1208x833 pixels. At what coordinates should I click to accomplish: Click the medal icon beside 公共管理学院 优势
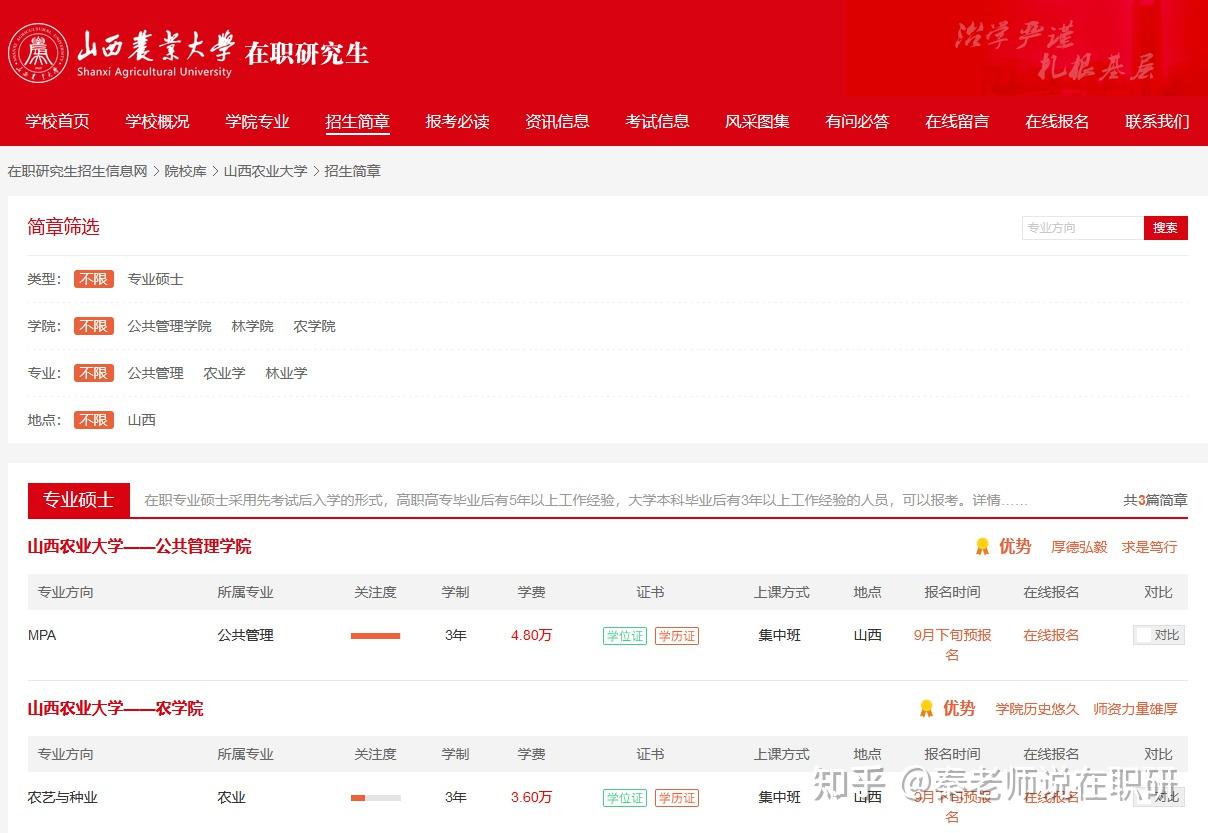982,547
